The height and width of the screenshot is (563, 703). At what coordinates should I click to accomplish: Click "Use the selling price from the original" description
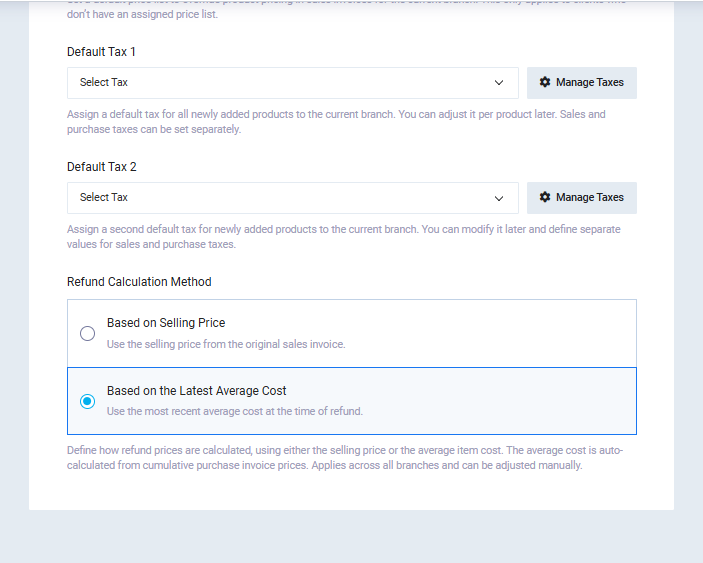click(226, 344)
